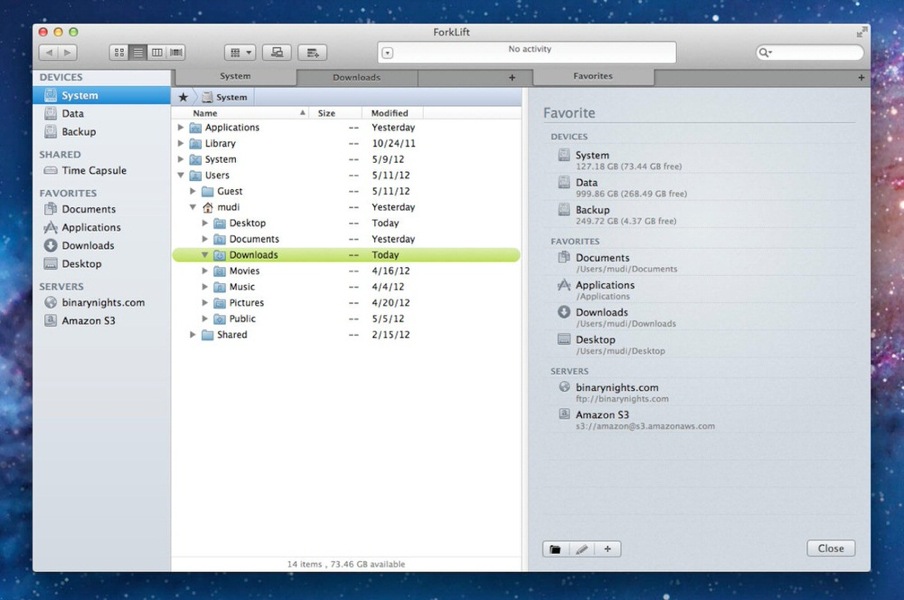Select Amazon S3 s3:// server entry

[x=700, y=420]
